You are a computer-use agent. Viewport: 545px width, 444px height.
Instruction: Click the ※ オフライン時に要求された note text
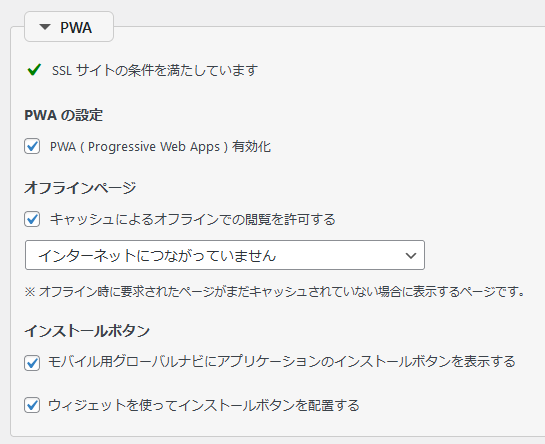pos(275,291)
